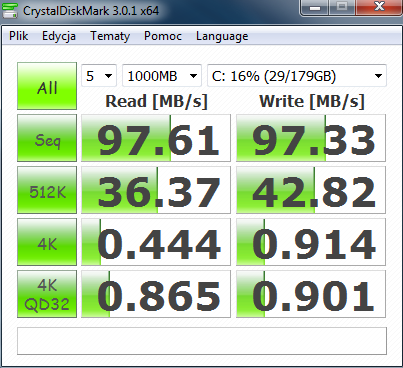Screen dimensions: 403x368
Task: Start the 512K benchmark test
Action: (47, 190)
